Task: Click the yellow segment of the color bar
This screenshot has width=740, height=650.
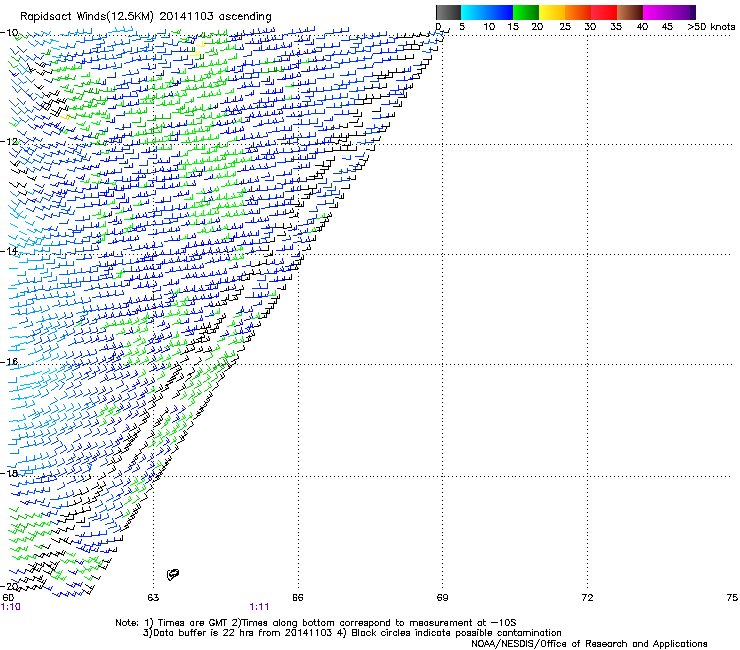Action: click(x=552, y=12)
